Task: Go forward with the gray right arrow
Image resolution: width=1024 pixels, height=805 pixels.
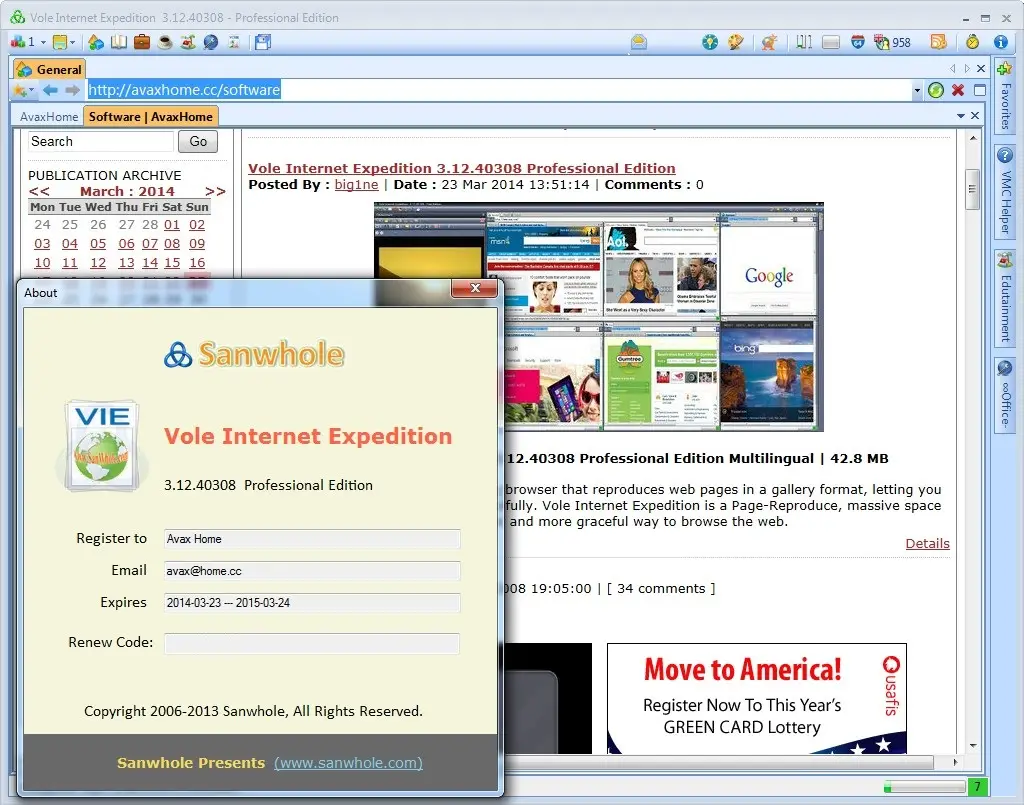Action: pos(72,90)
